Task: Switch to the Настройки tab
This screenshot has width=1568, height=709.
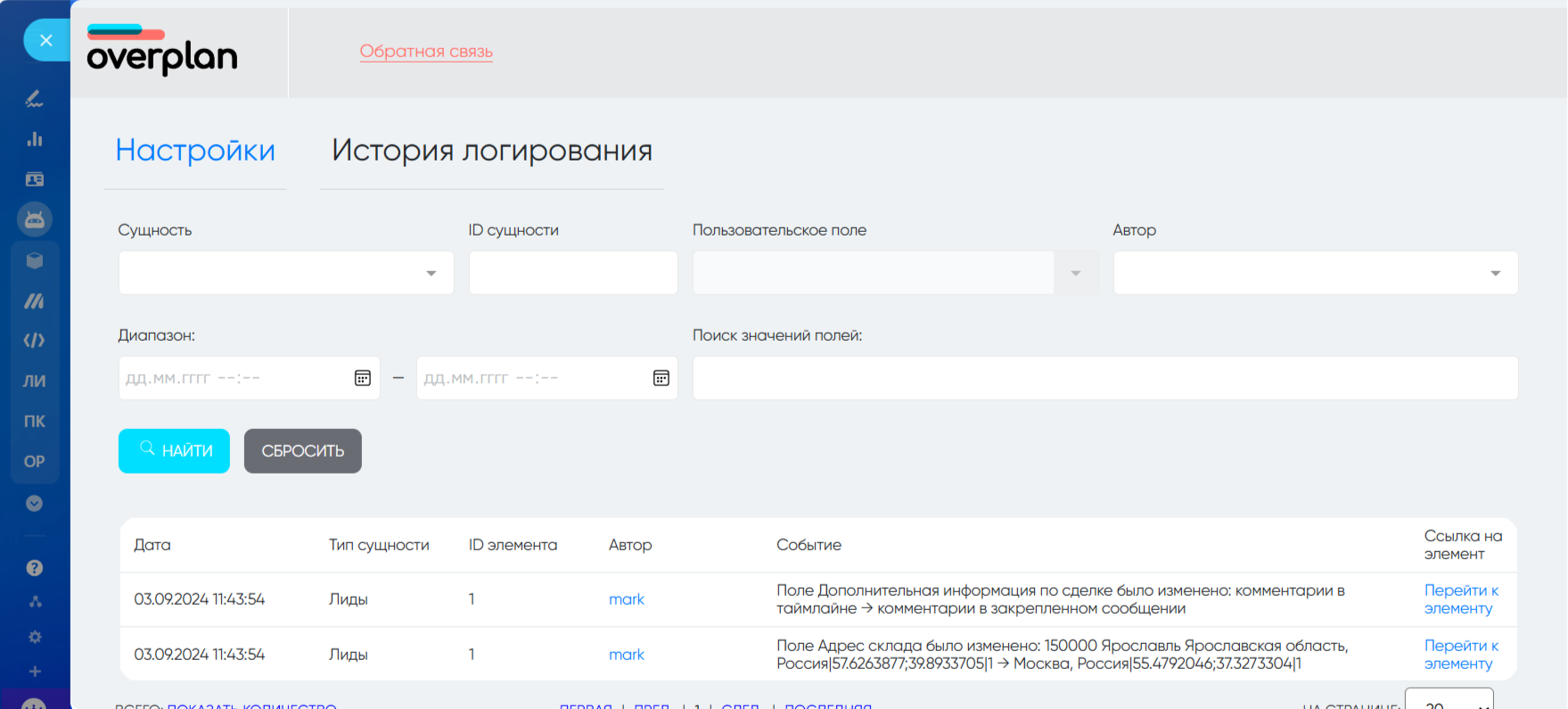Action: click(x=195, y=151)
